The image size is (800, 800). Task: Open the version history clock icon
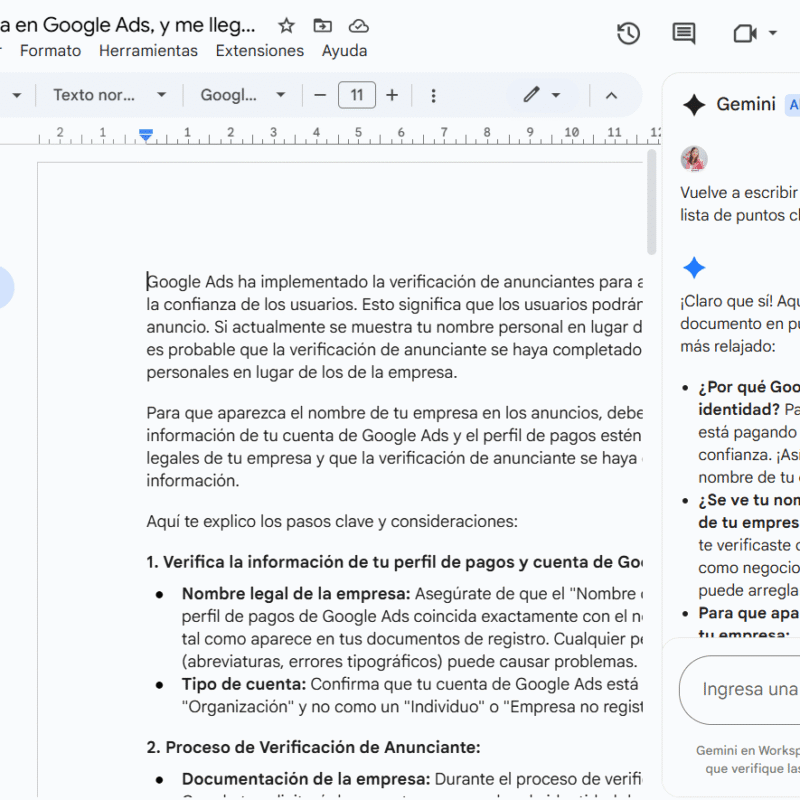click(628, 33)
